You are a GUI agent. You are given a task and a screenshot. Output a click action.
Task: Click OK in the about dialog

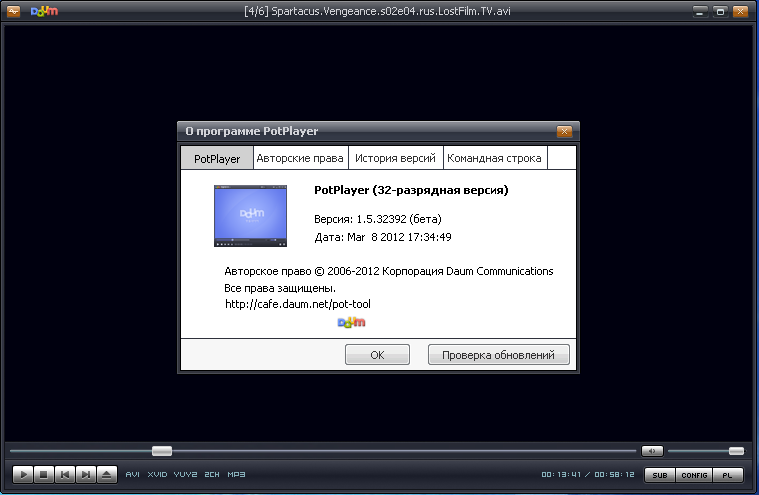click(x=377, y=354)
